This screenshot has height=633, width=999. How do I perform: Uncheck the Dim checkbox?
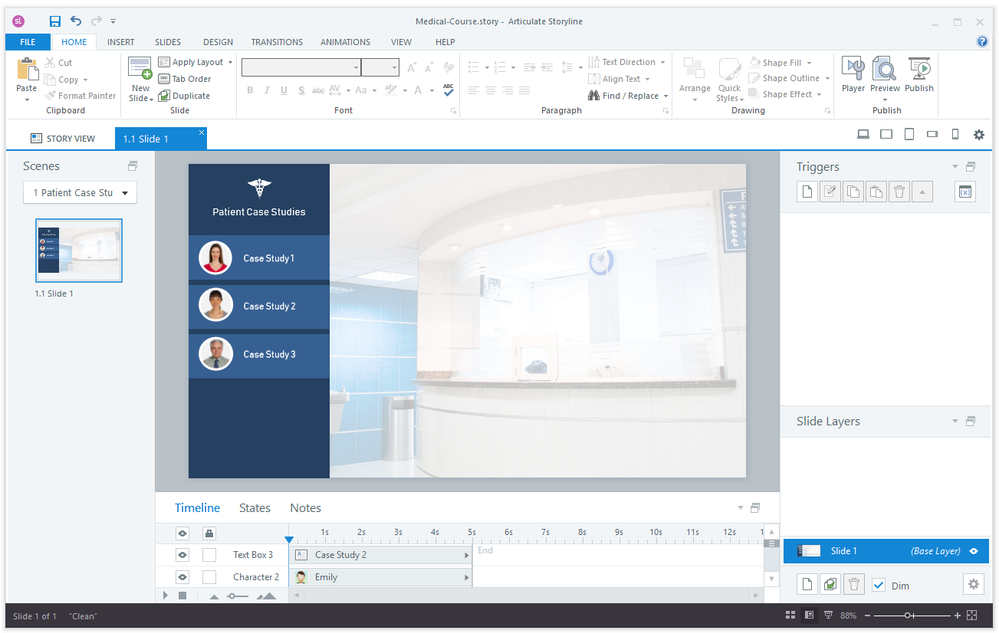pos(878,585)
